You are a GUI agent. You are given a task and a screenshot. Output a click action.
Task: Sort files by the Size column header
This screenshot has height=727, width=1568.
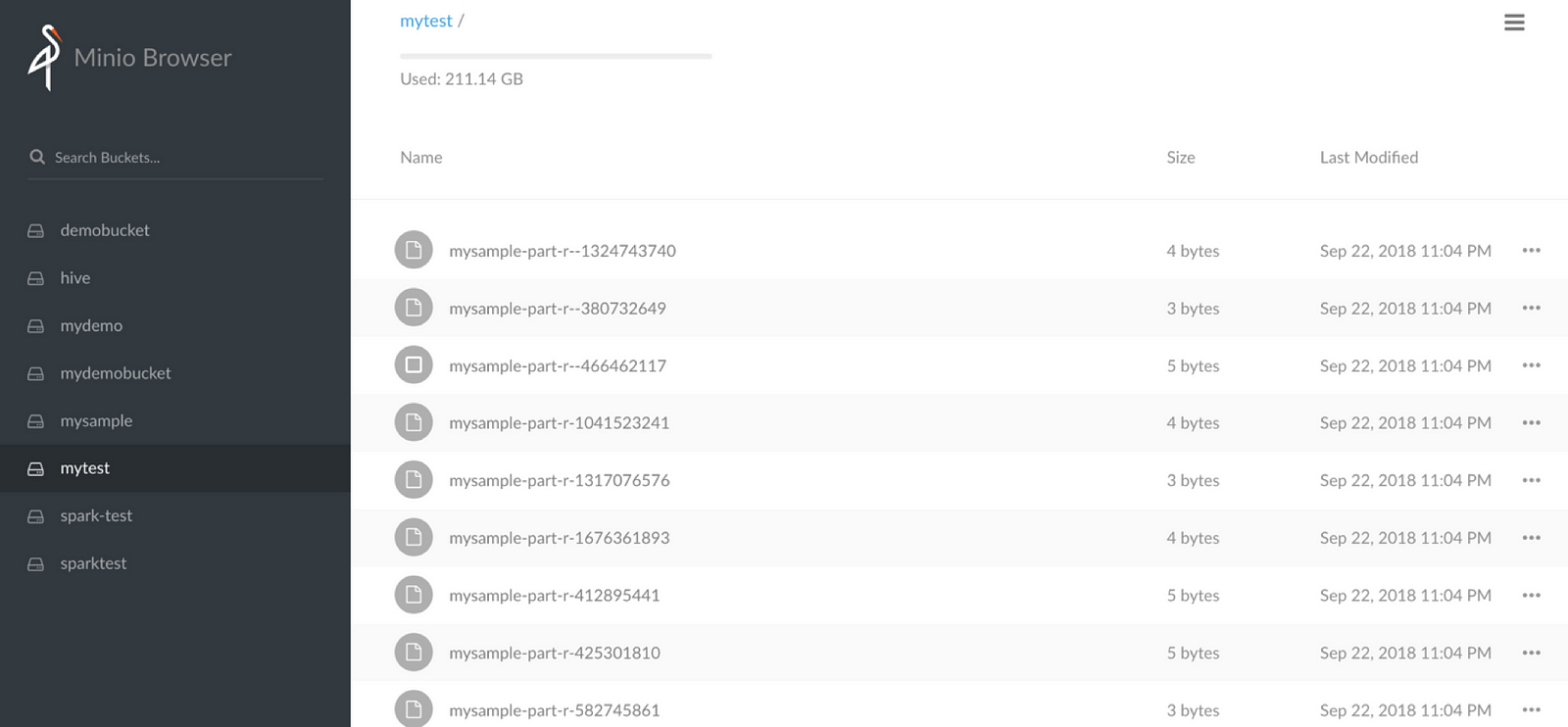1180,158
